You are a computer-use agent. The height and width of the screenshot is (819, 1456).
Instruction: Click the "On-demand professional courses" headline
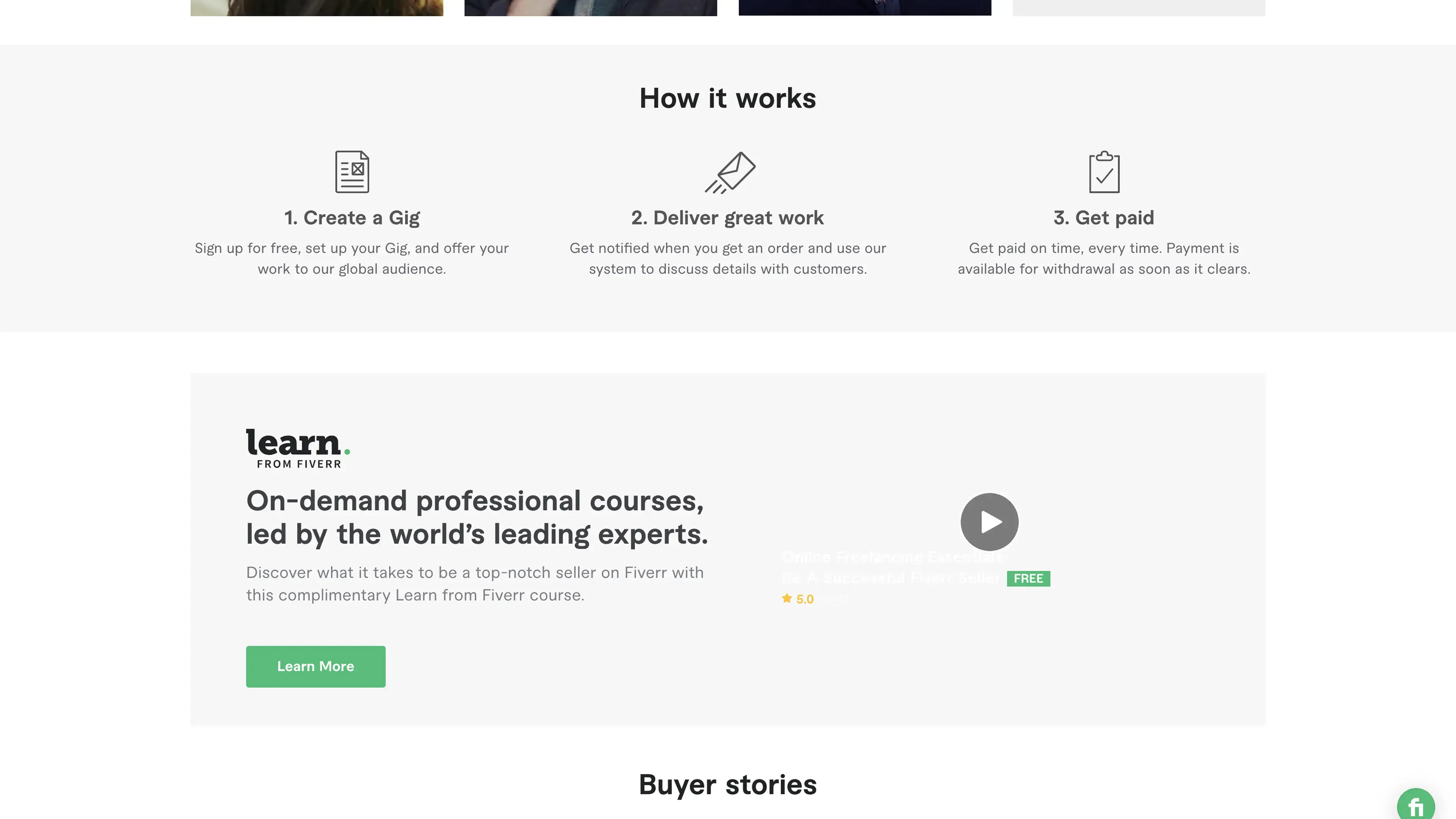click(x=477, y=517)
